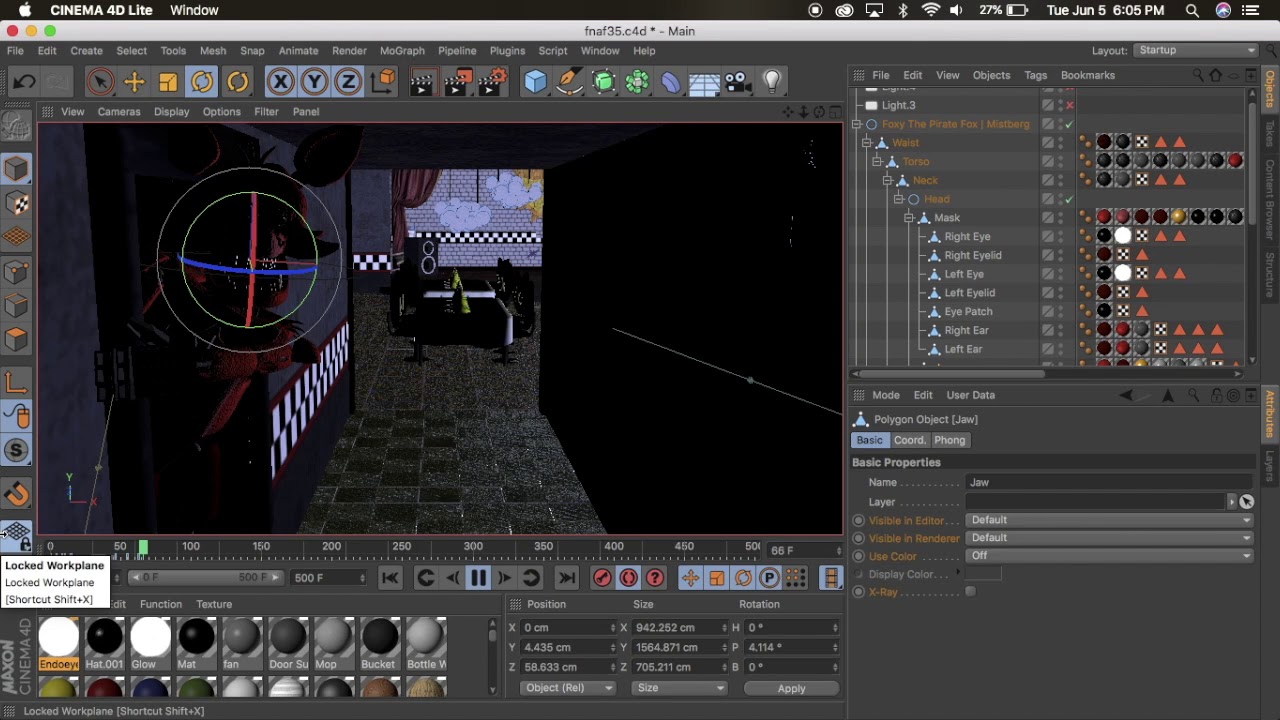Click the Record Active Objects button
This screenshot has width=1280, height=720.
(x=602, y=578)
